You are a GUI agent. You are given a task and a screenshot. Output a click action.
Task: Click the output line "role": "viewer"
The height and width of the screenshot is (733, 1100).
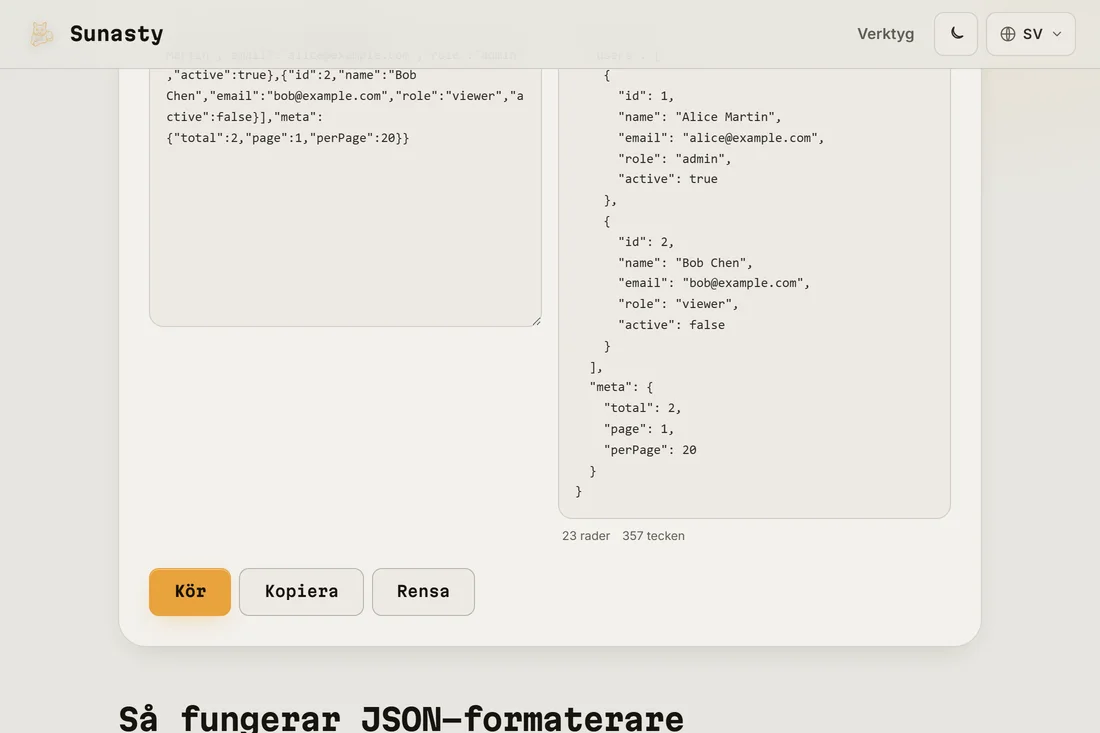pos(678,304)
